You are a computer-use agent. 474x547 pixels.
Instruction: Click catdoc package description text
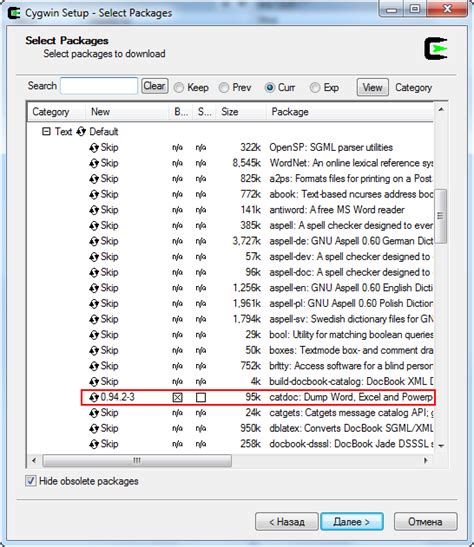pos(351,397)
